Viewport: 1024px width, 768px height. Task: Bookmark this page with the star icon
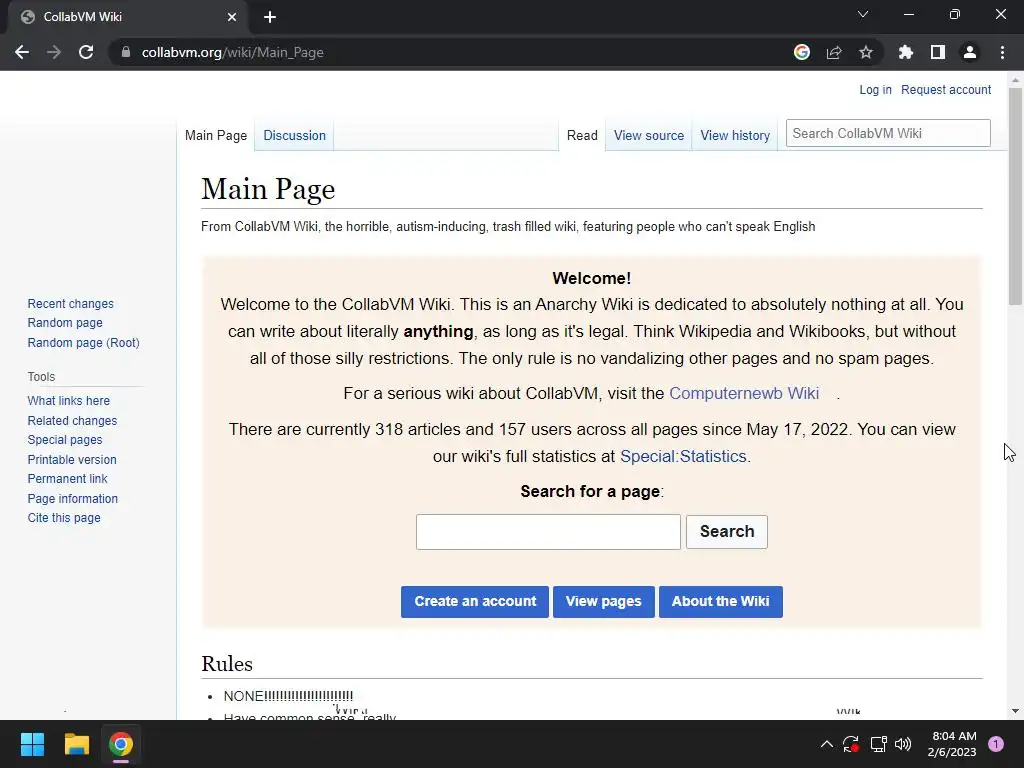pos(866,52)
